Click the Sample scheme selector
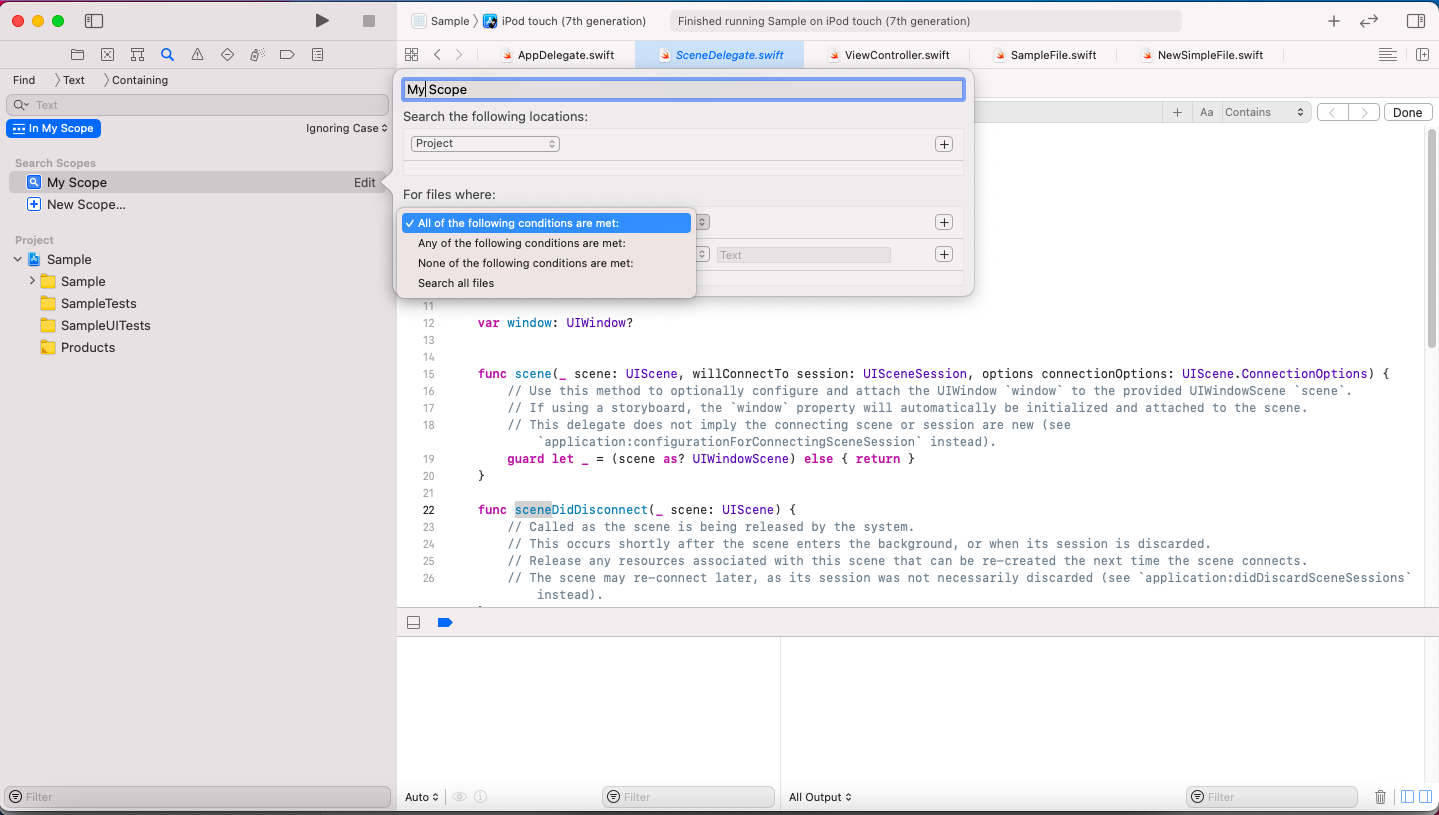This screenshot has height=815, width=1439. (441, 21)
